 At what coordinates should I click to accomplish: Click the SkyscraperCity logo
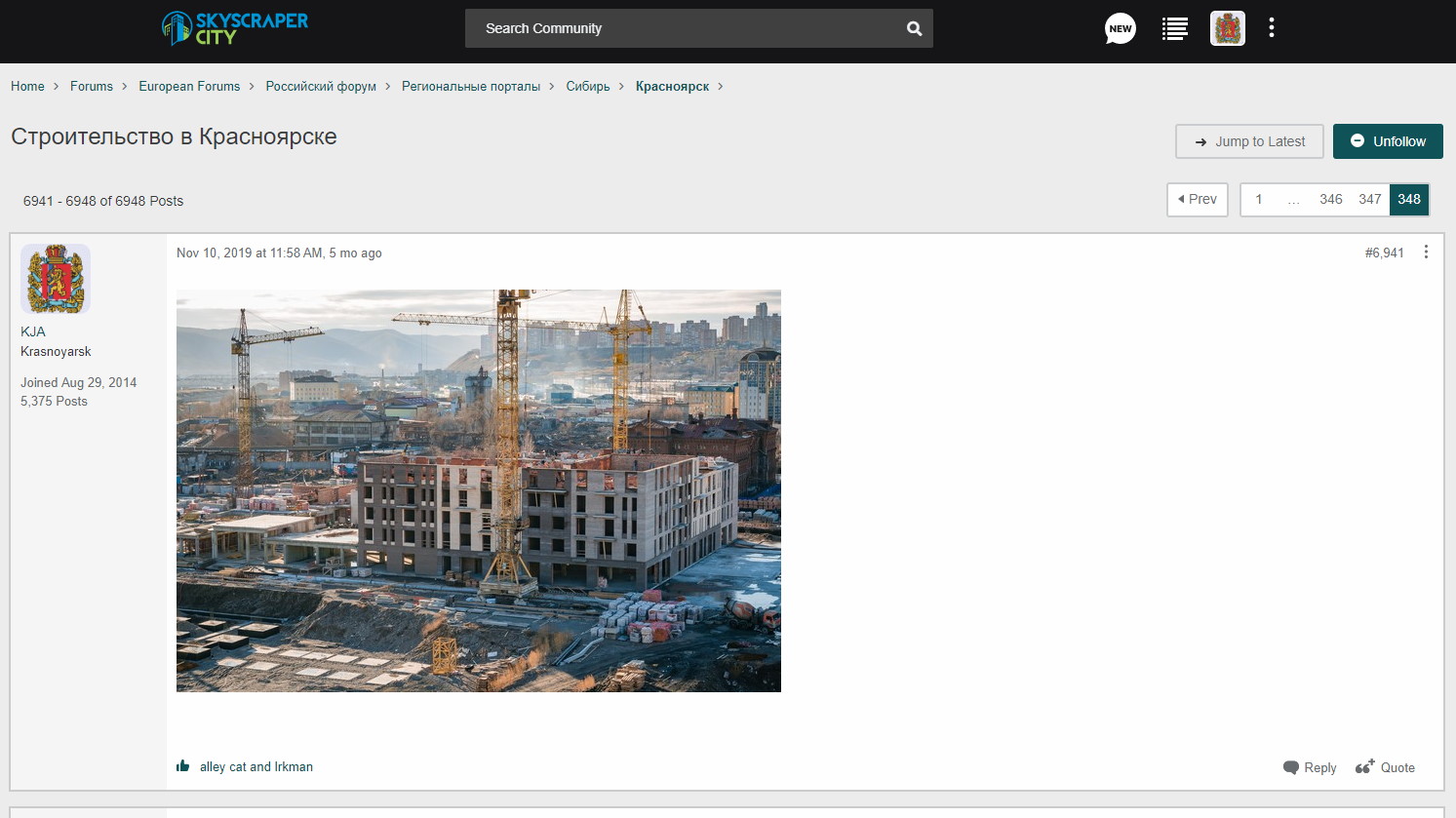point(235,28)
